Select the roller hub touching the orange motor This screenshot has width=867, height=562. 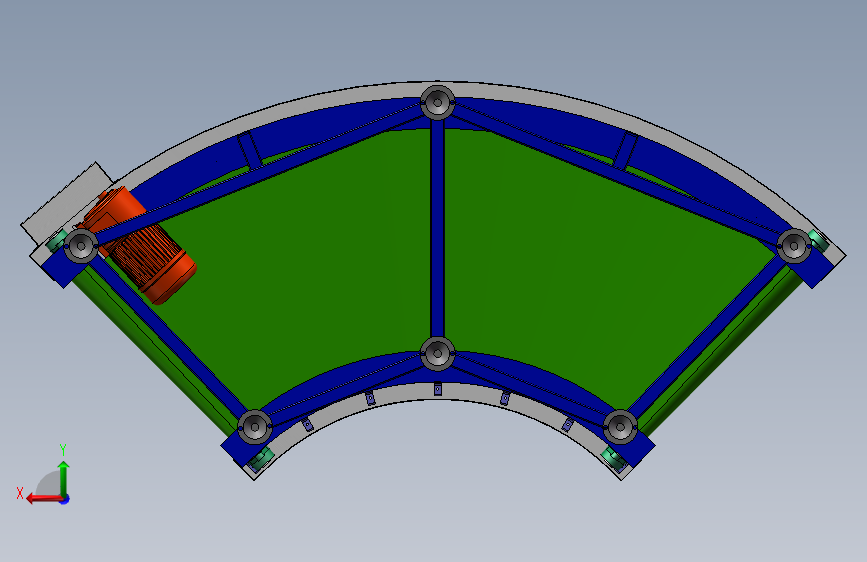pos(81,245)
